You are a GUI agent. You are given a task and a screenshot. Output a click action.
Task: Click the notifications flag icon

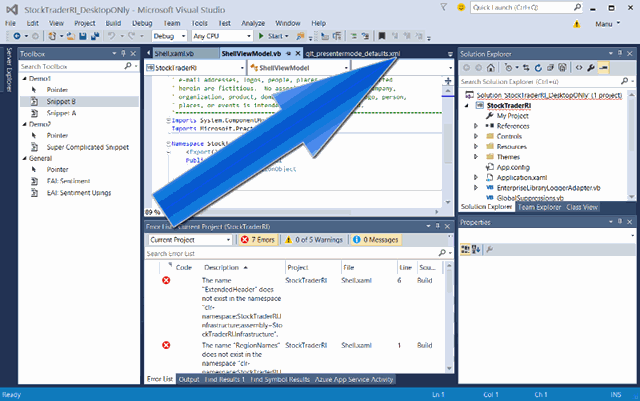(444, 7)
